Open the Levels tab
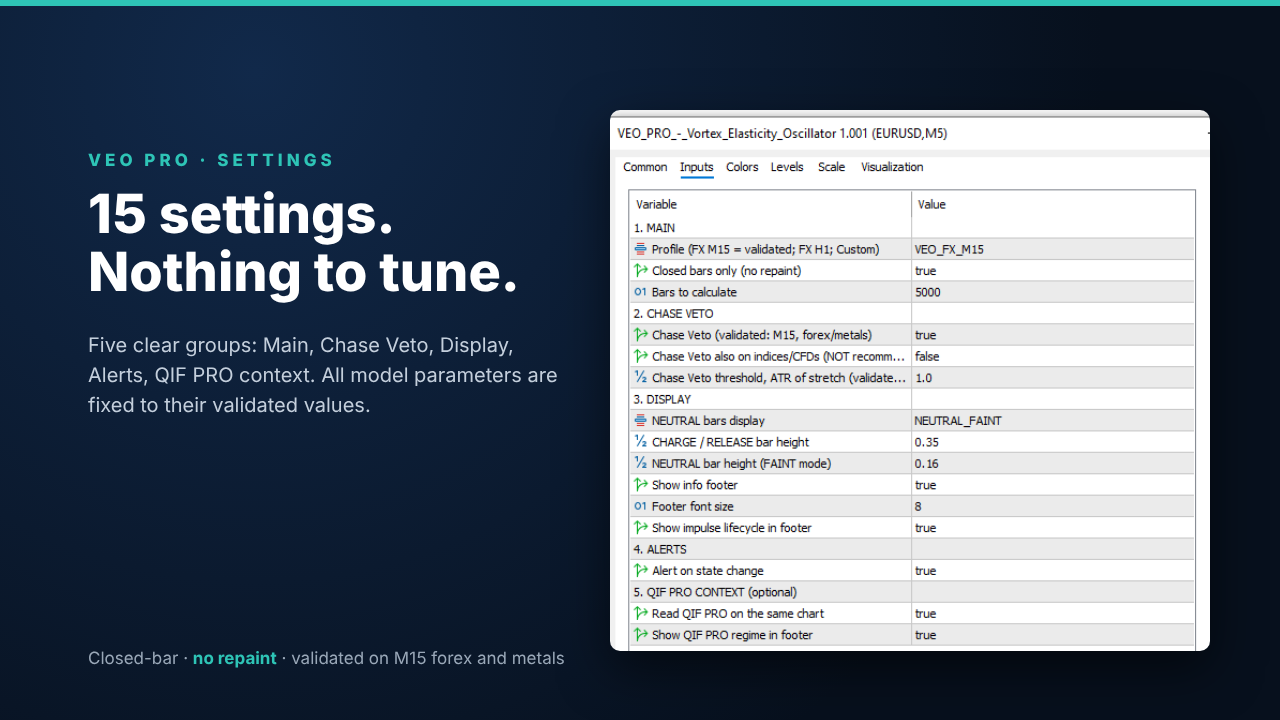 [x=787, y=167]
